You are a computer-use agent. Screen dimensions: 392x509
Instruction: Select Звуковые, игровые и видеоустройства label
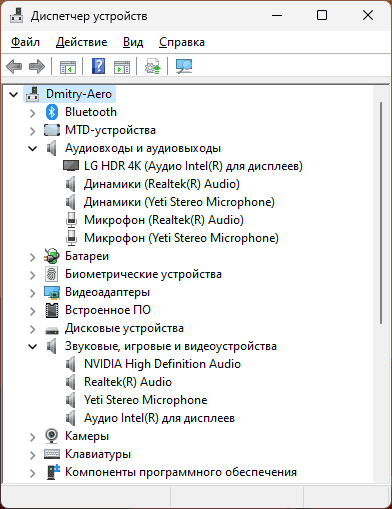[x=171, y=346]
